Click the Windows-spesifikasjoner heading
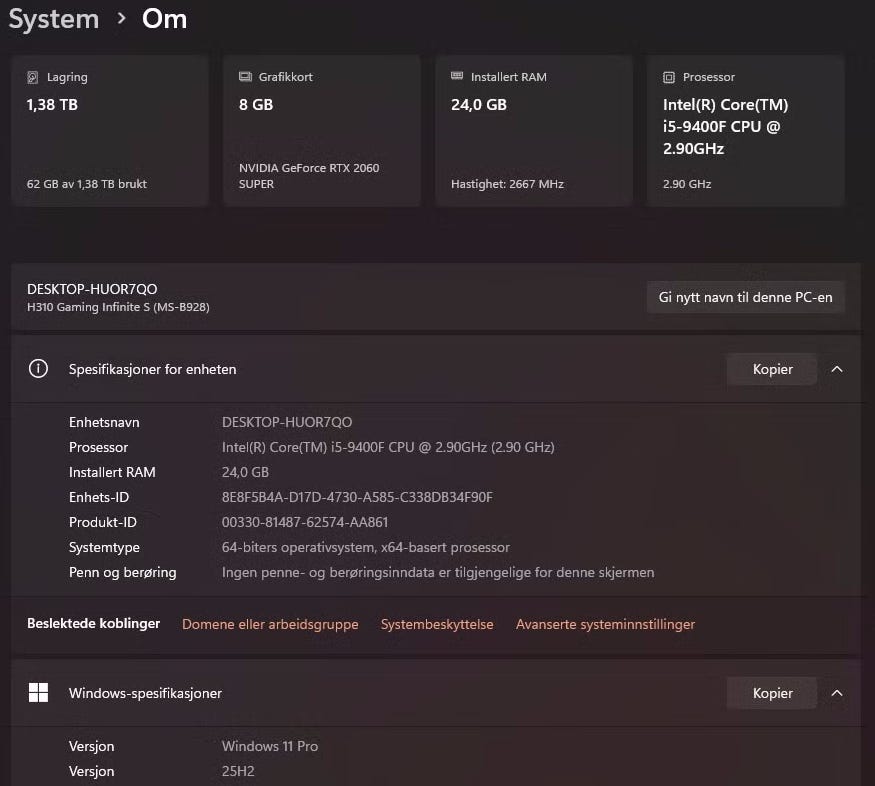 point(145,693)
